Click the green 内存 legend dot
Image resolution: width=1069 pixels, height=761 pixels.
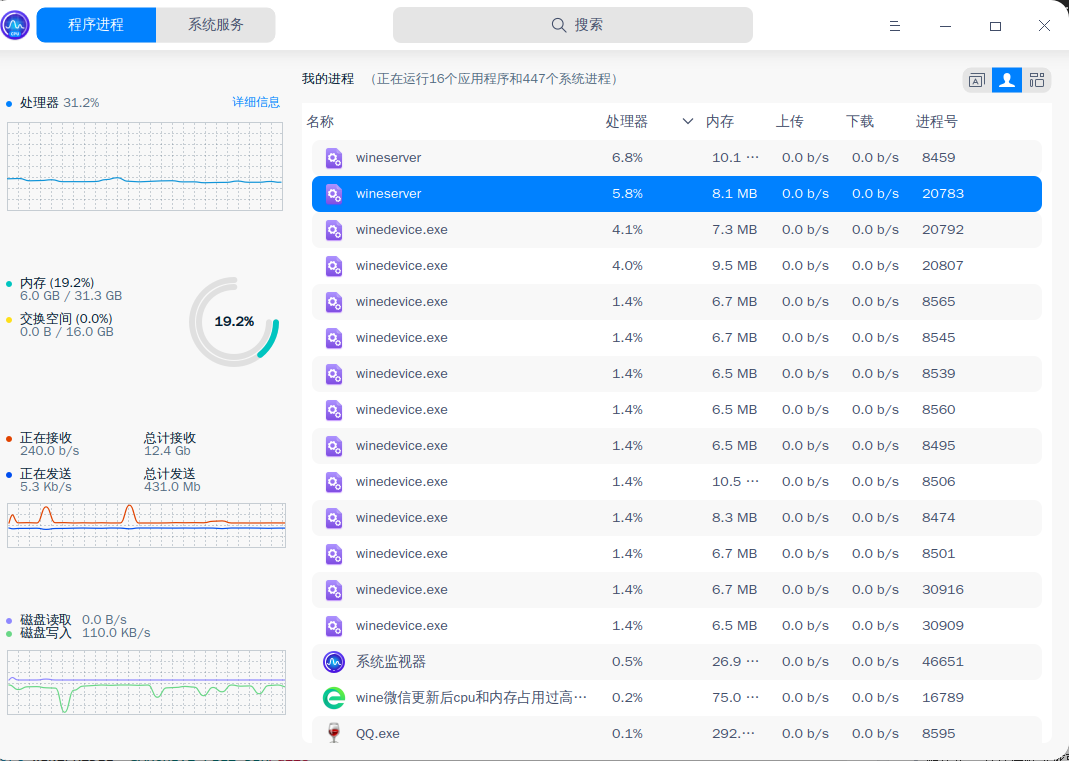click(x=11, y=285)
